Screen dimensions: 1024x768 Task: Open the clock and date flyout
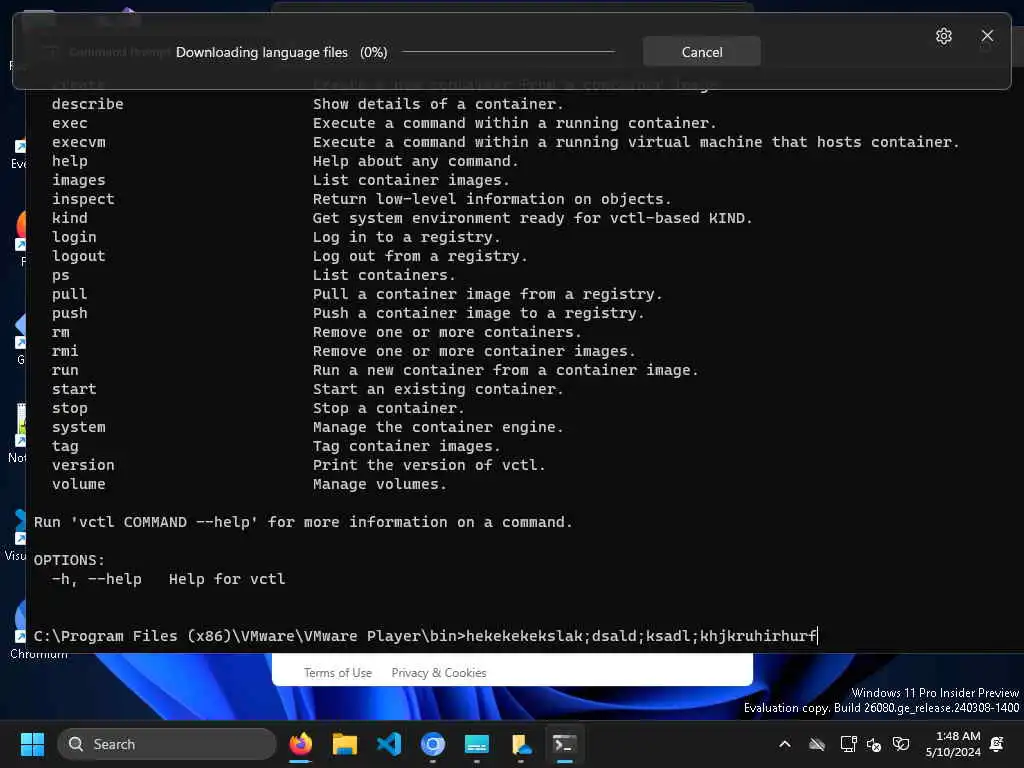pyautogui.click(x=952, y=744)
